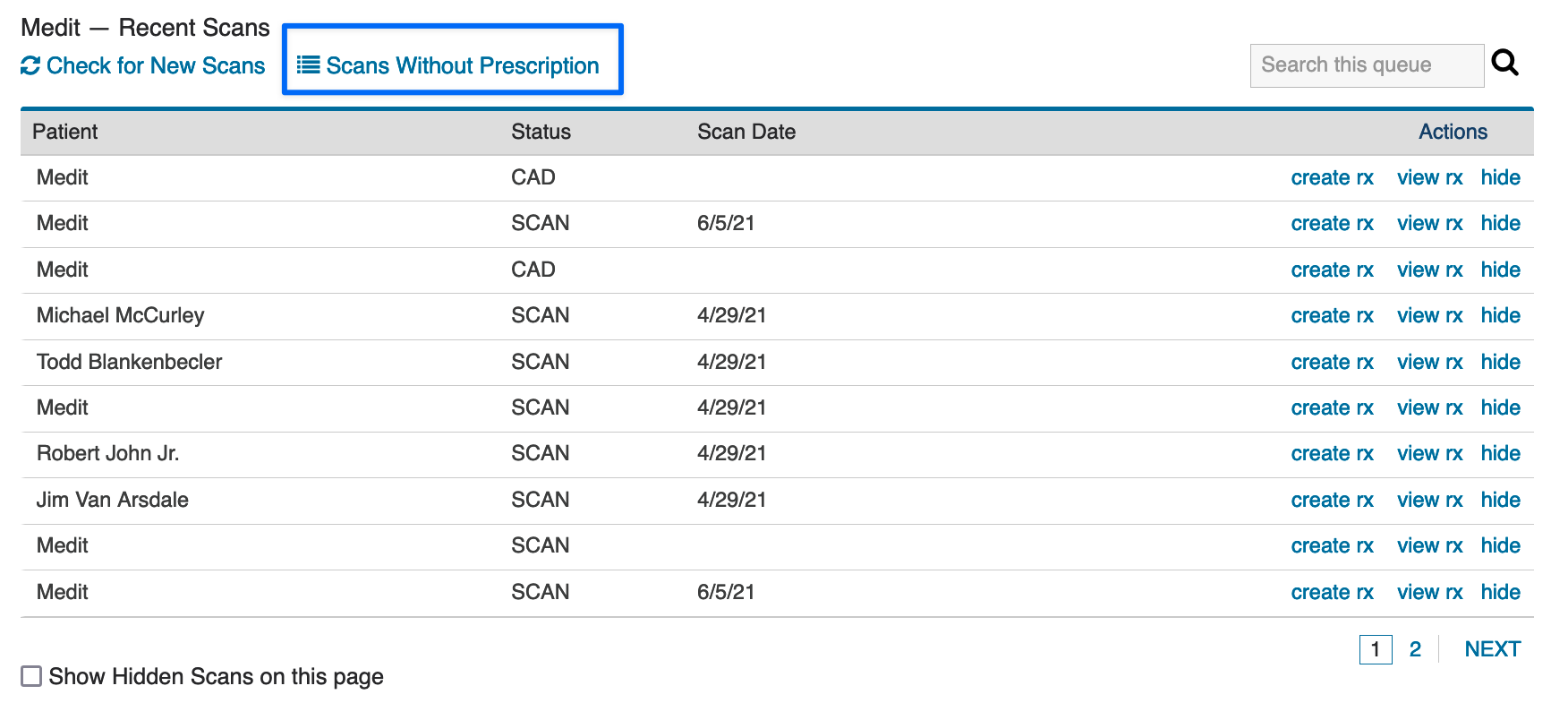Create rx for Robert John Jr.

[1332, 453]
